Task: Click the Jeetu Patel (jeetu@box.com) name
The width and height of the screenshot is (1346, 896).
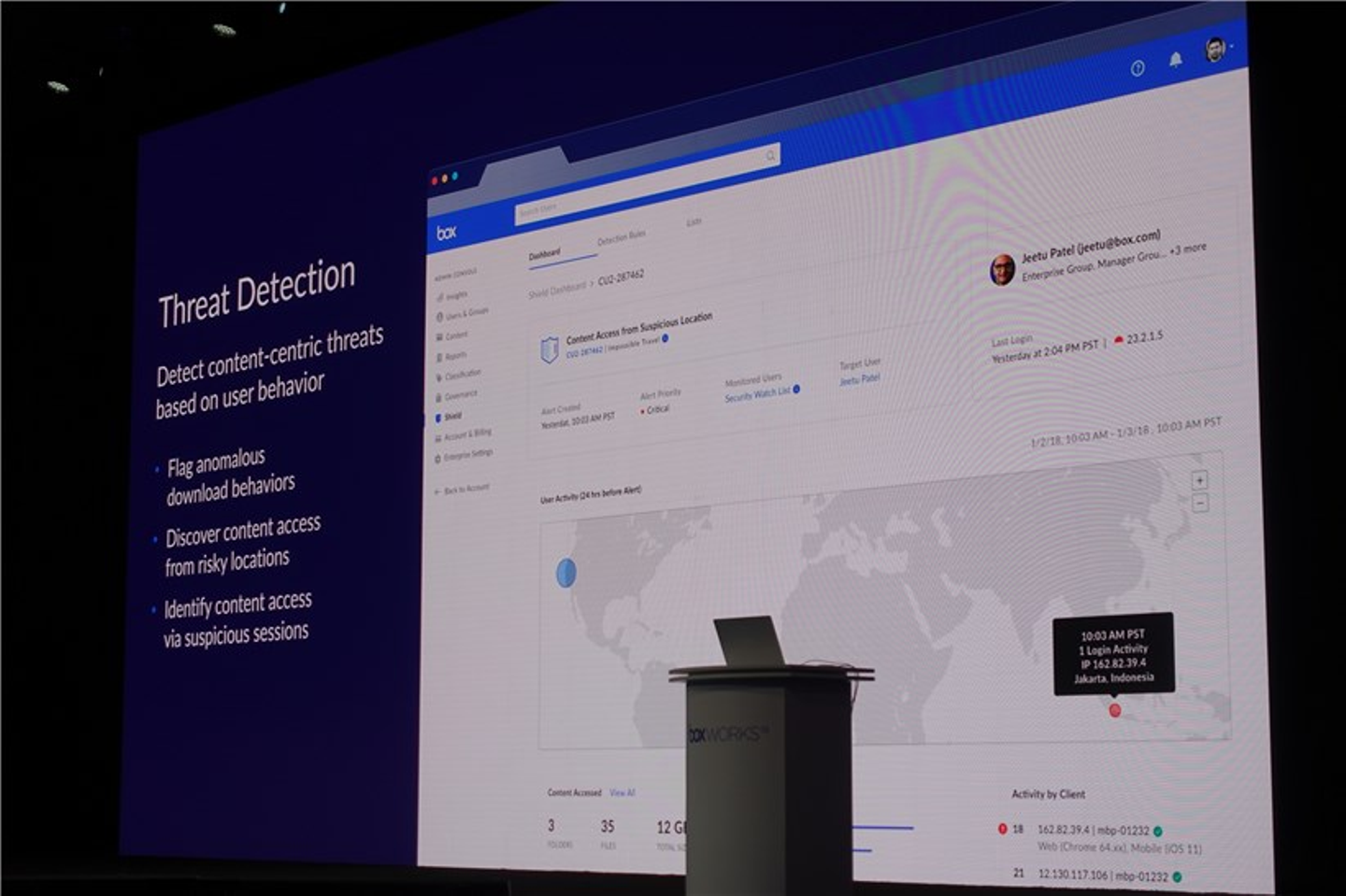Action: click(x=1091, y=245)
